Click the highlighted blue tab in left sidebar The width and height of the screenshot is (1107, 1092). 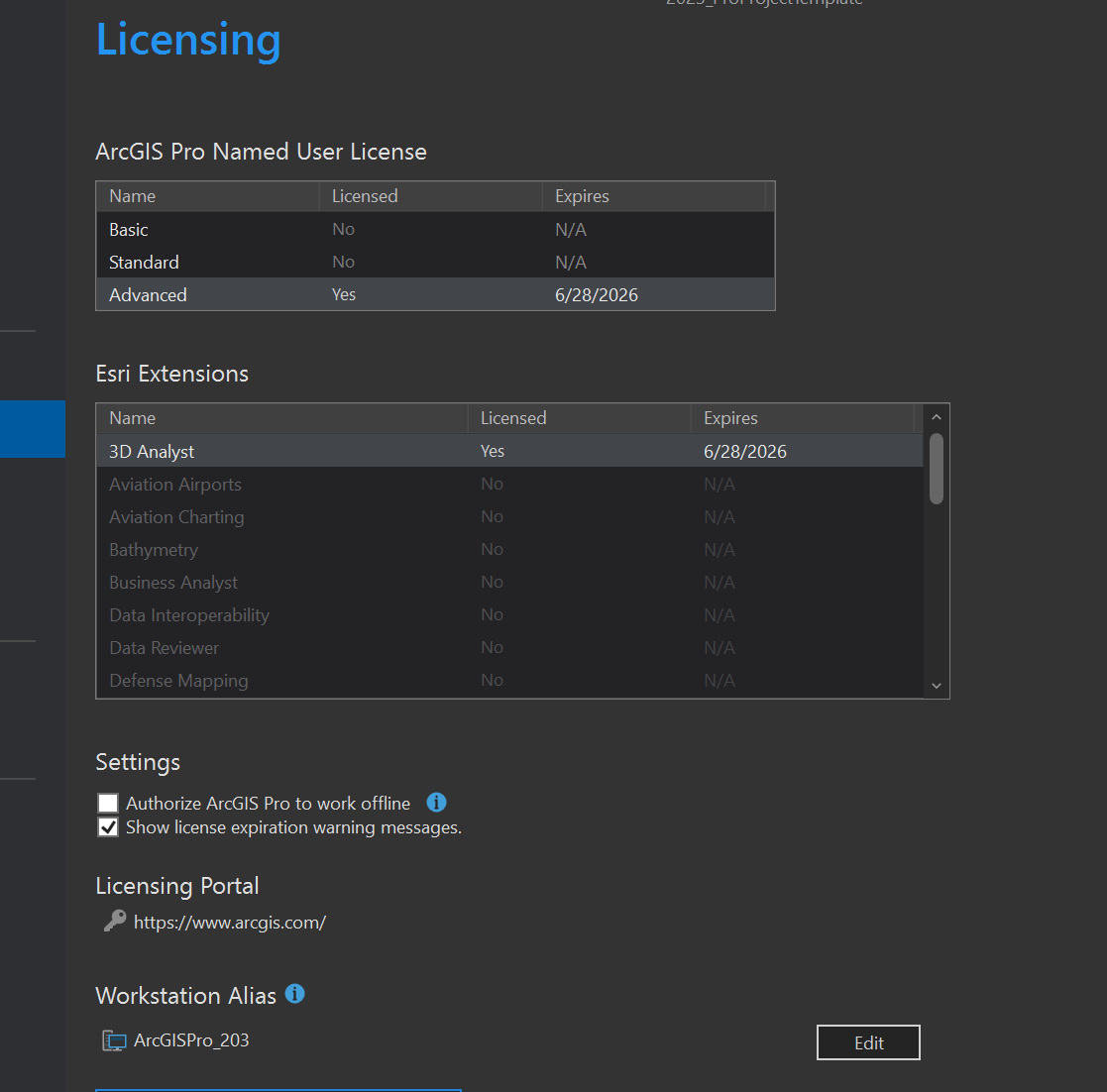click(x=33, y=429)
